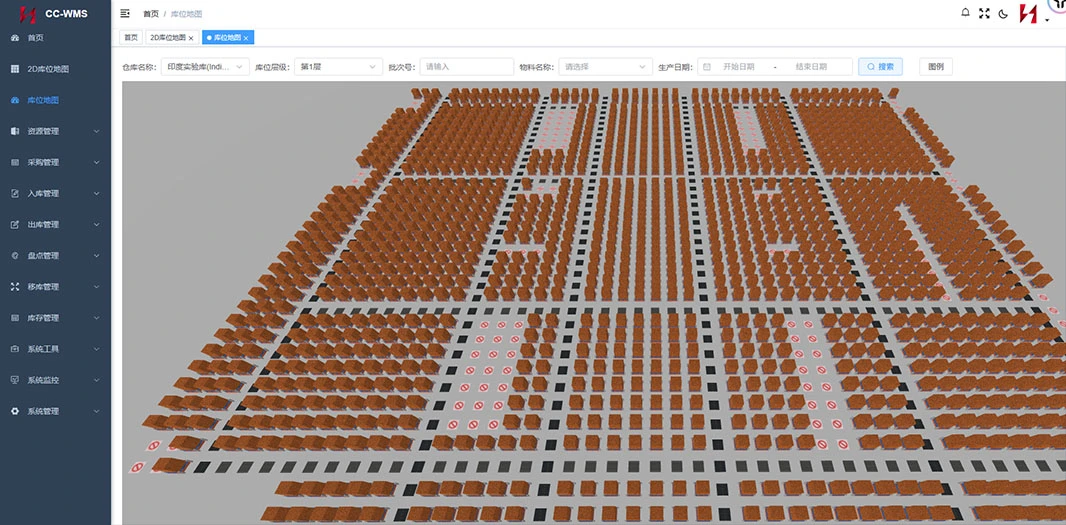Focus the 批次号 input field
This screenshot has height=525, width=1066.
click(x=466, y=67)
